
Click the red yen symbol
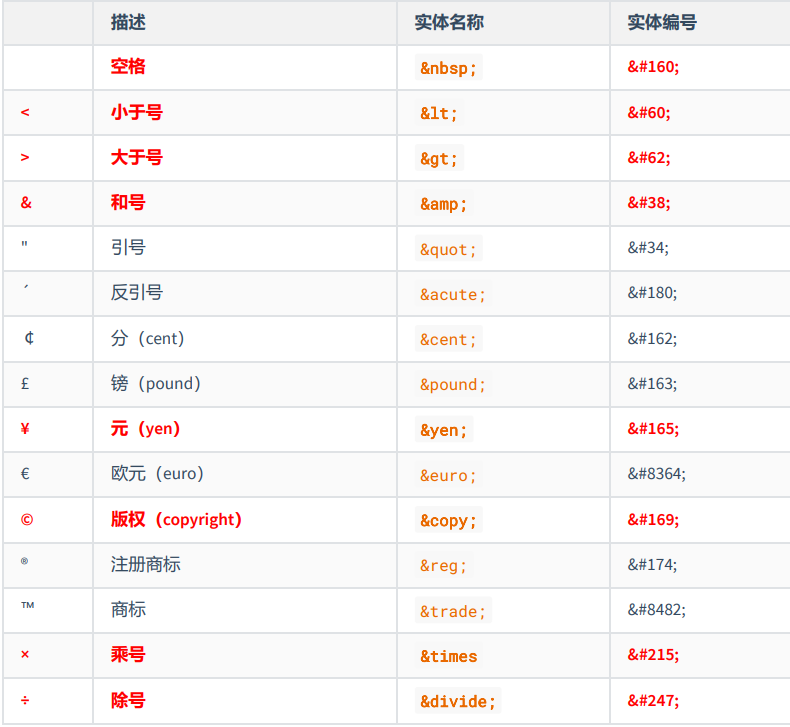point(25,429)
